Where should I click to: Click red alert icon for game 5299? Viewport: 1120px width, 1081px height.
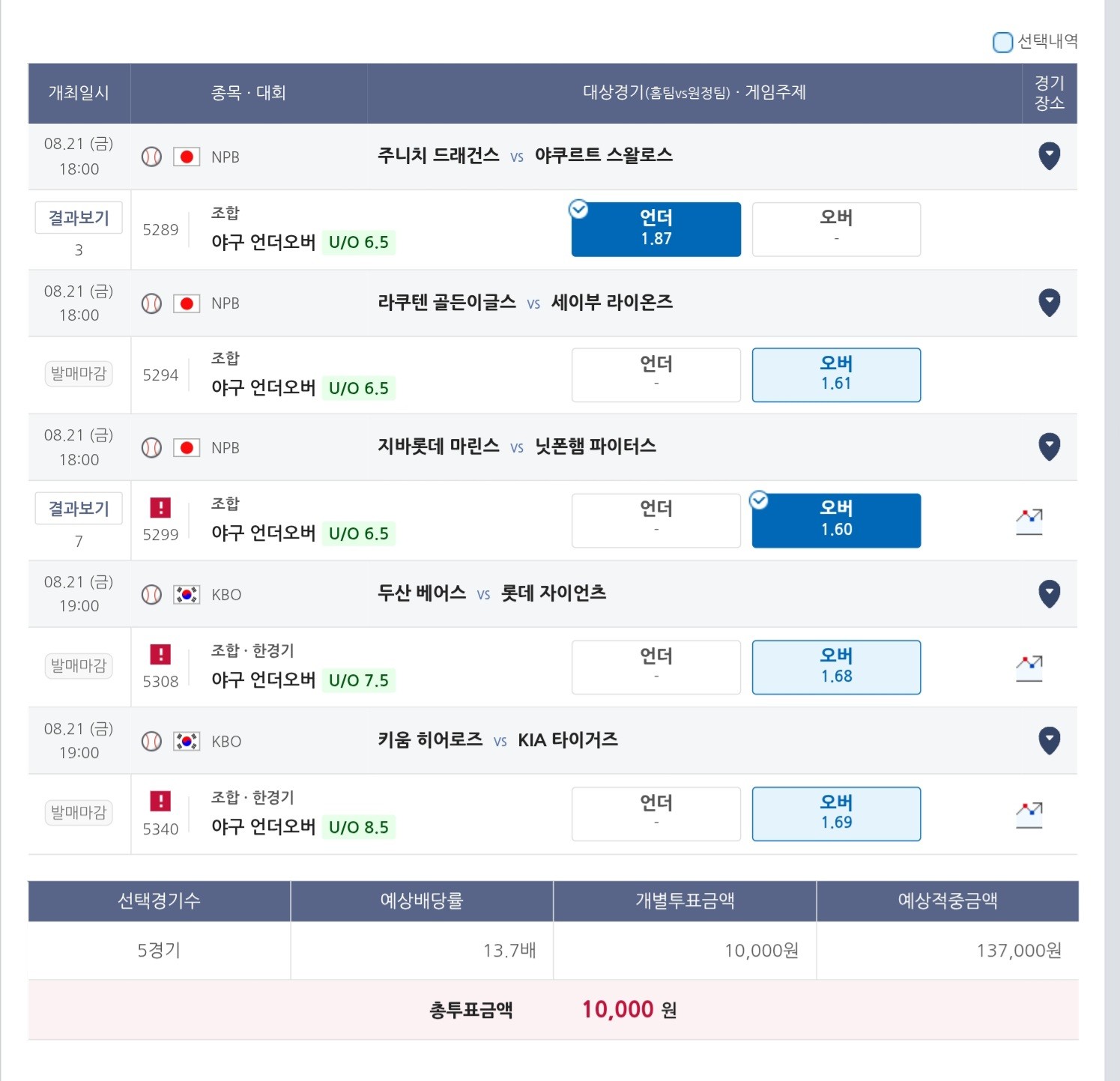pyautogui.click(x=160, y=508)
